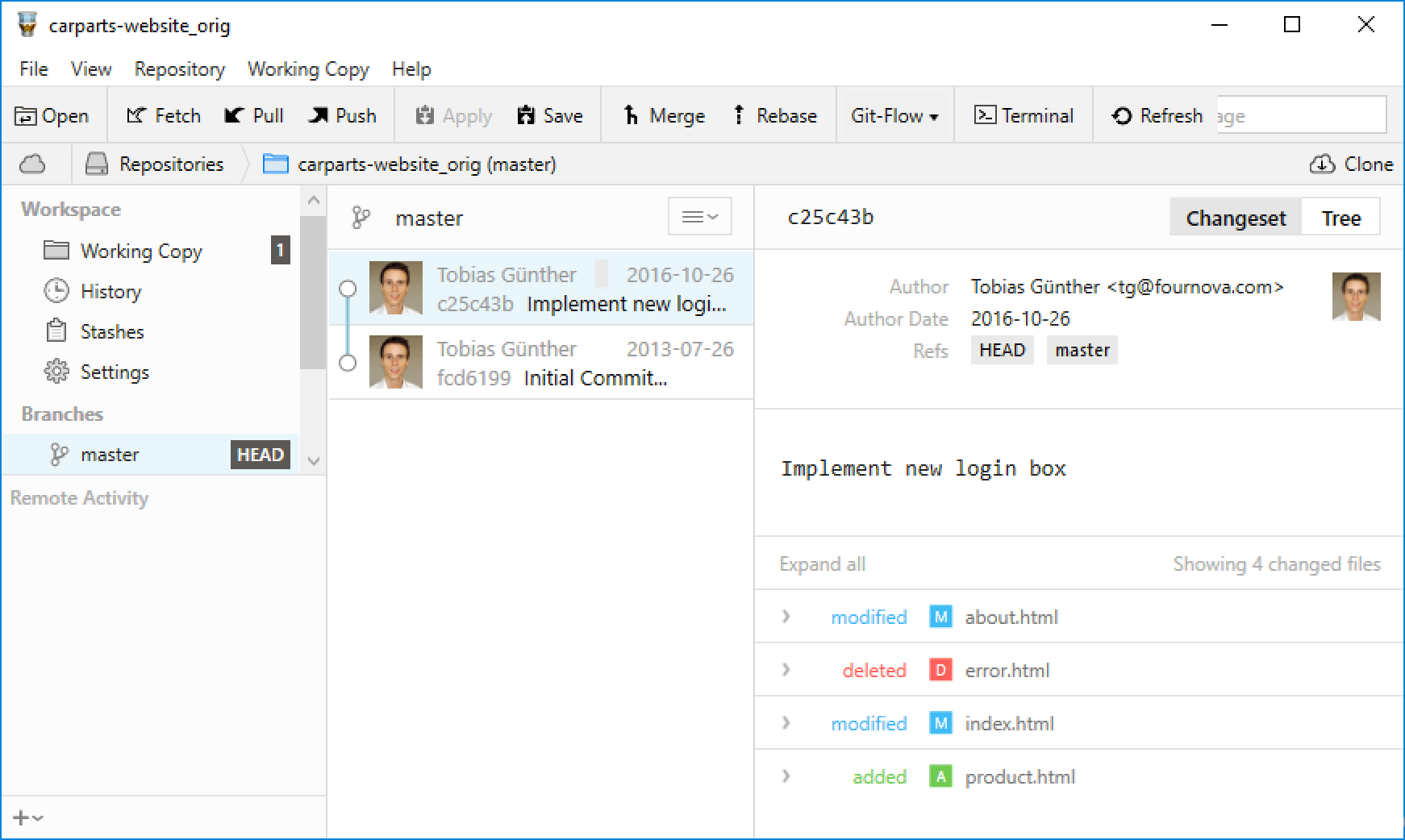Clone a repository via the Clone button

point(1351,164)
